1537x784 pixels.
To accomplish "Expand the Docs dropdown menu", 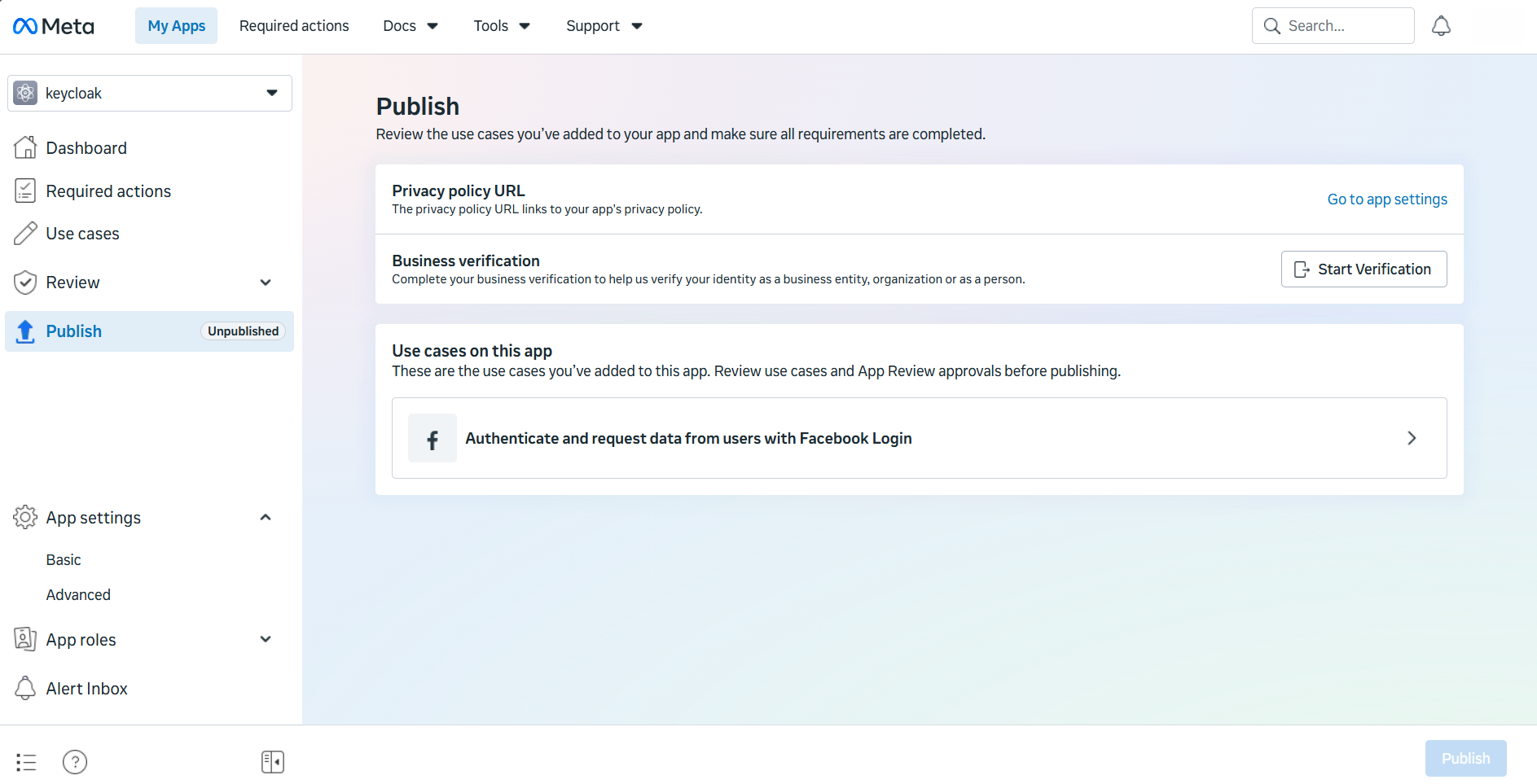I will tap(411, 26).
